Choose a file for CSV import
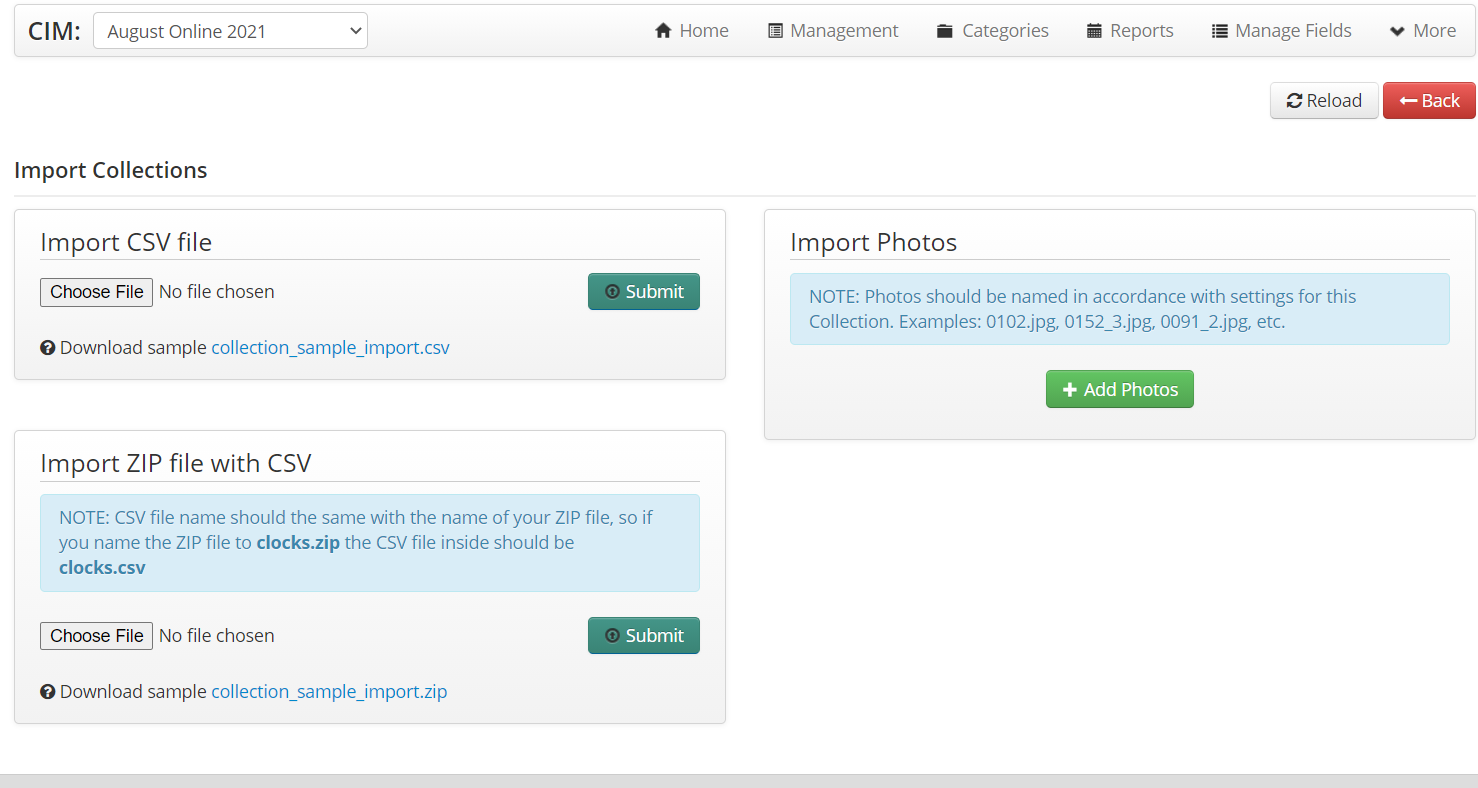 97,292
